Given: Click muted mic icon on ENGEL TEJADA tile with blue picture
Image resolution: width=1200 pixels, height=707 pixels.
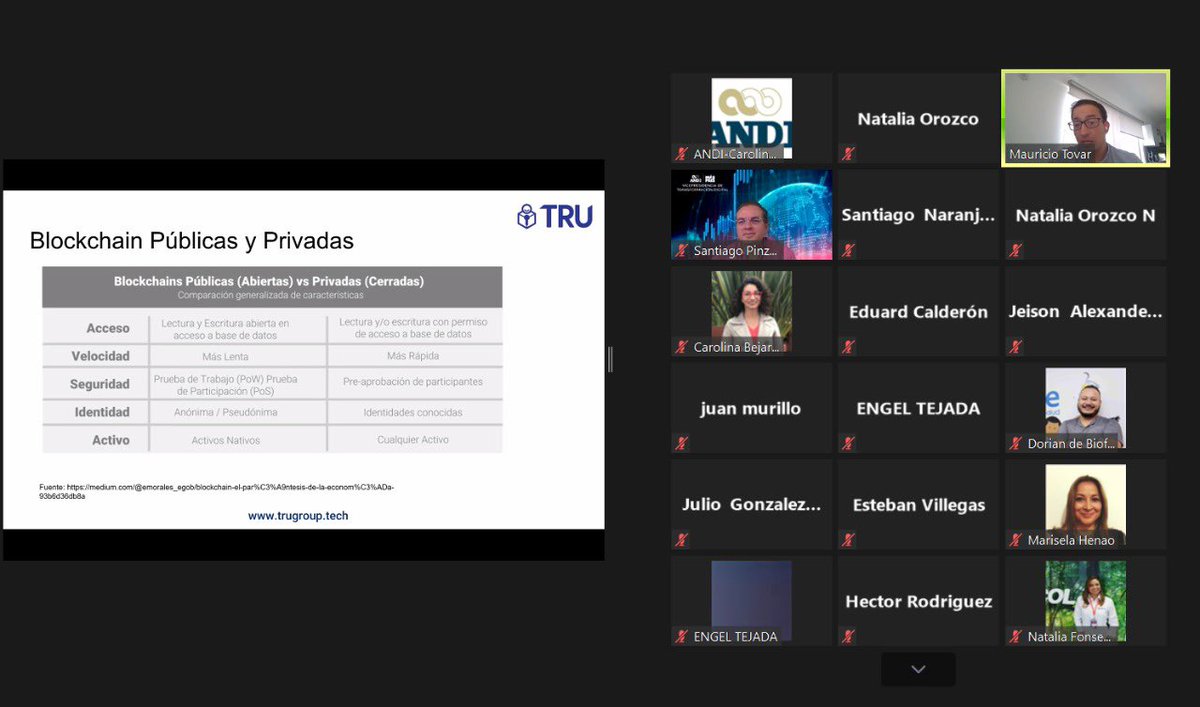Looking at the screenshot, I should coord(682,636).
